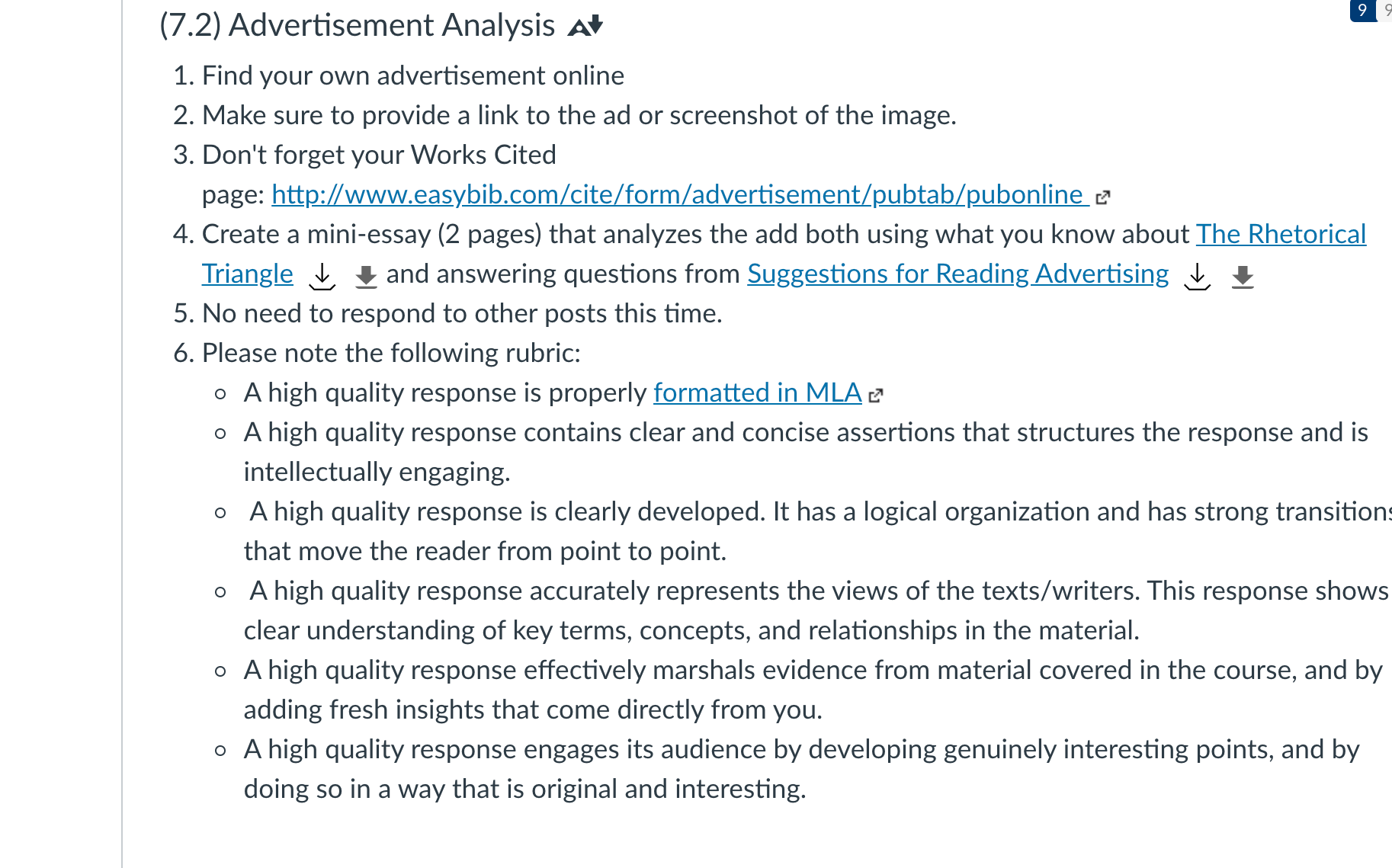The height and width of the screenshot is (868, 1392).
Task: Open the blue unread count badge showing 9
Action: pos(1363,10)
